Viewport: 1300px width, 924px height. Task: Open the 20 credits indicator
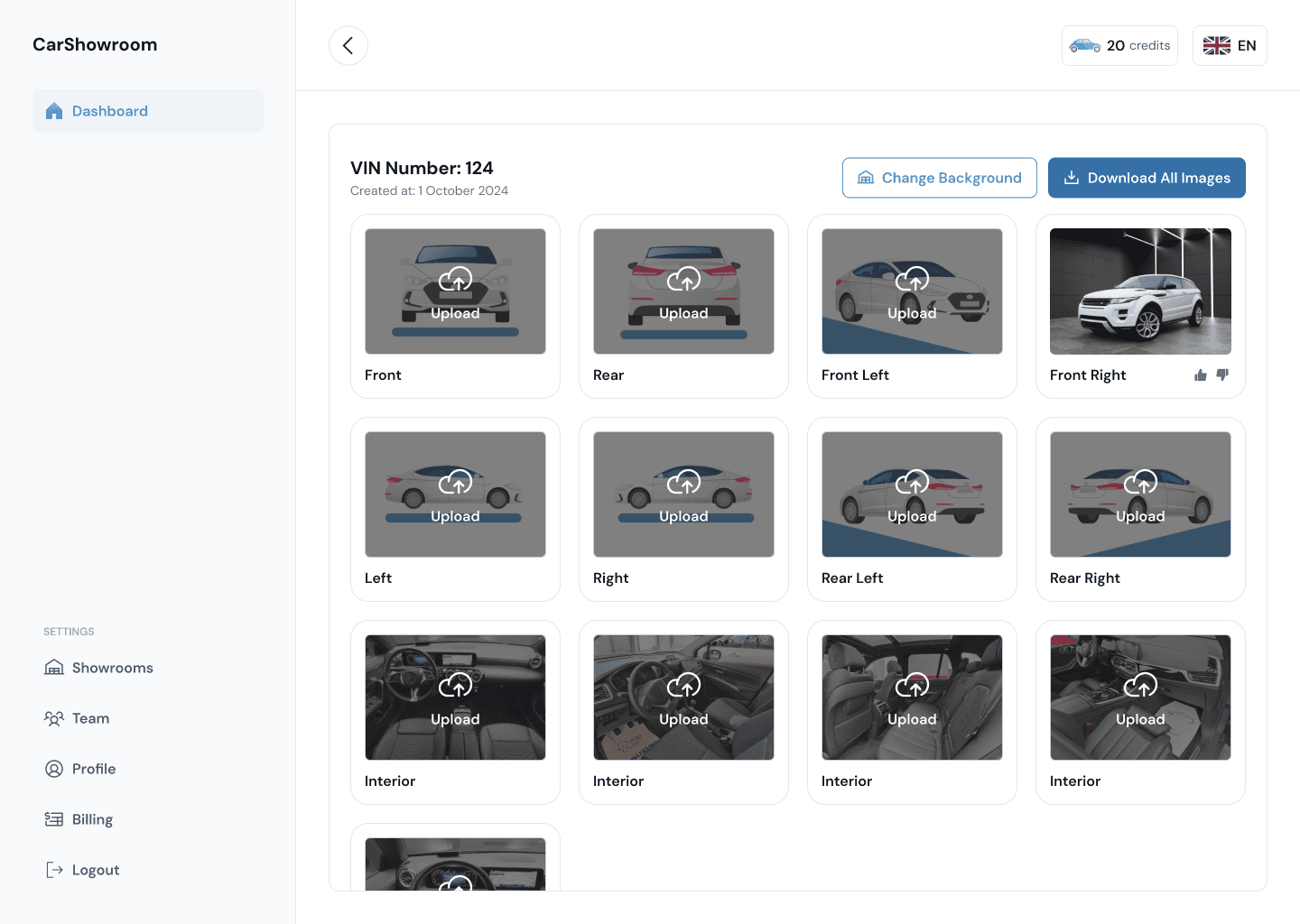click(1119, 46)
